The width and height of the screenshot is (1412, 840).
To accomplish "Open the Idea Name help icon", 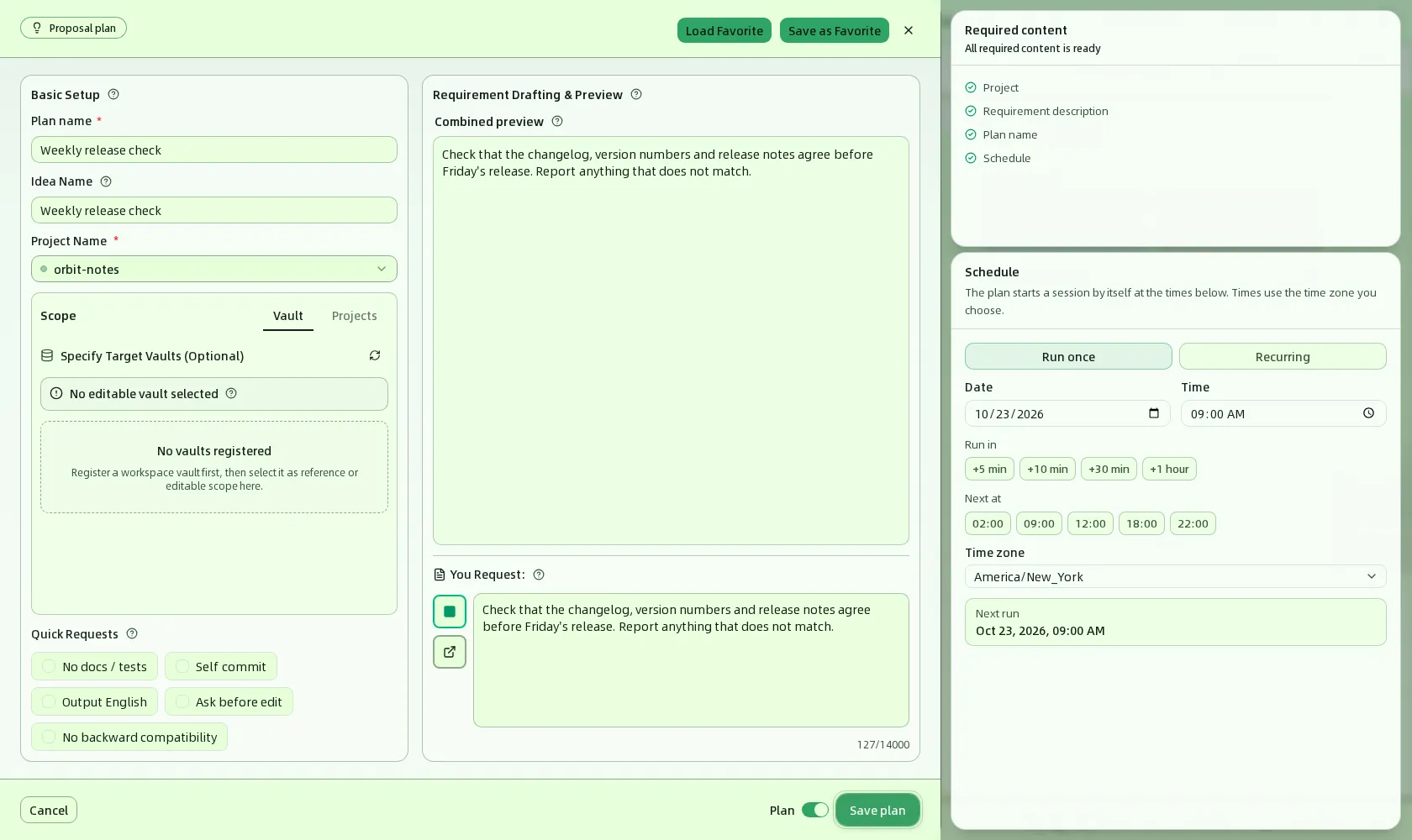I will point(106,181).
